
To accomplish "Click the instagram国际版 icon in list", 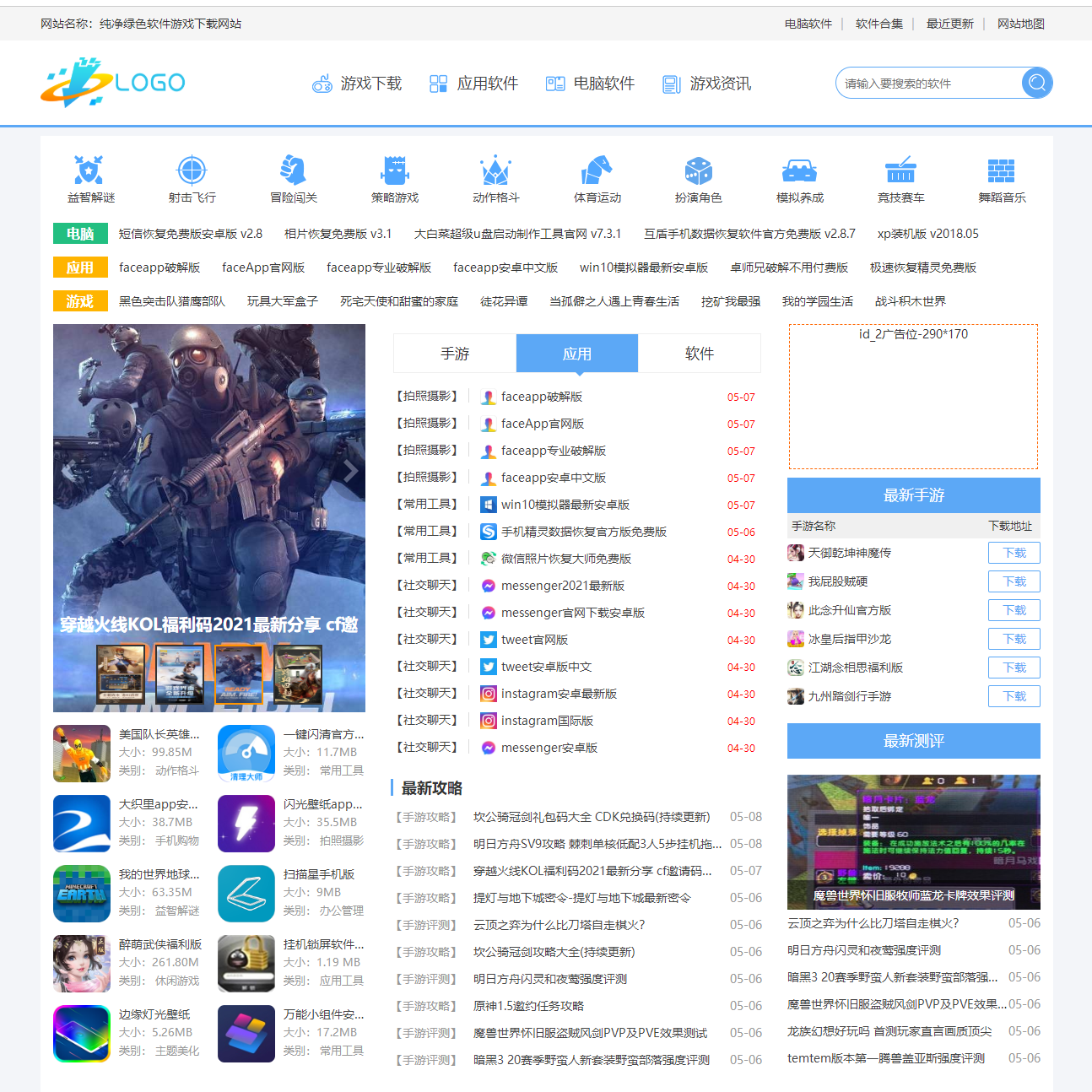I will [488, 721].
